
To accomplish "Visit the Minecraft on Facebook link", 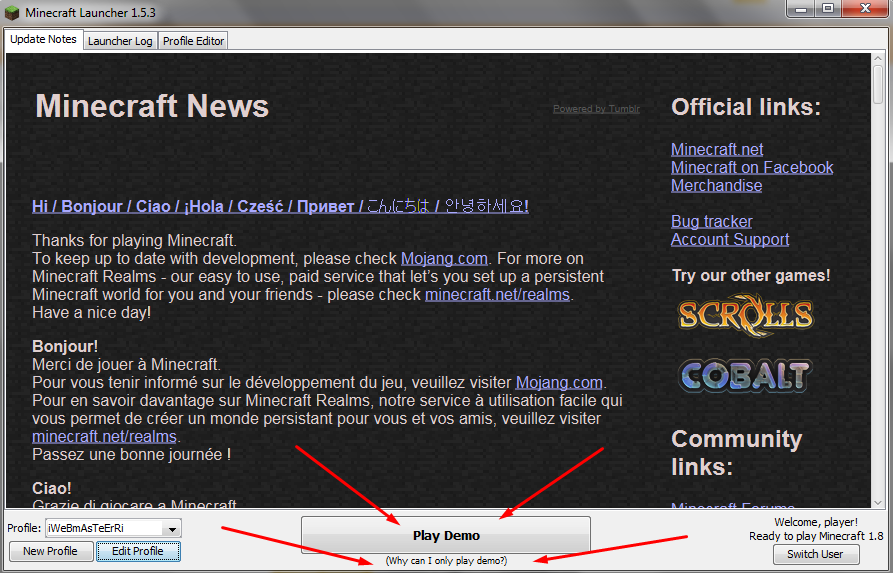I will point(752,168).
